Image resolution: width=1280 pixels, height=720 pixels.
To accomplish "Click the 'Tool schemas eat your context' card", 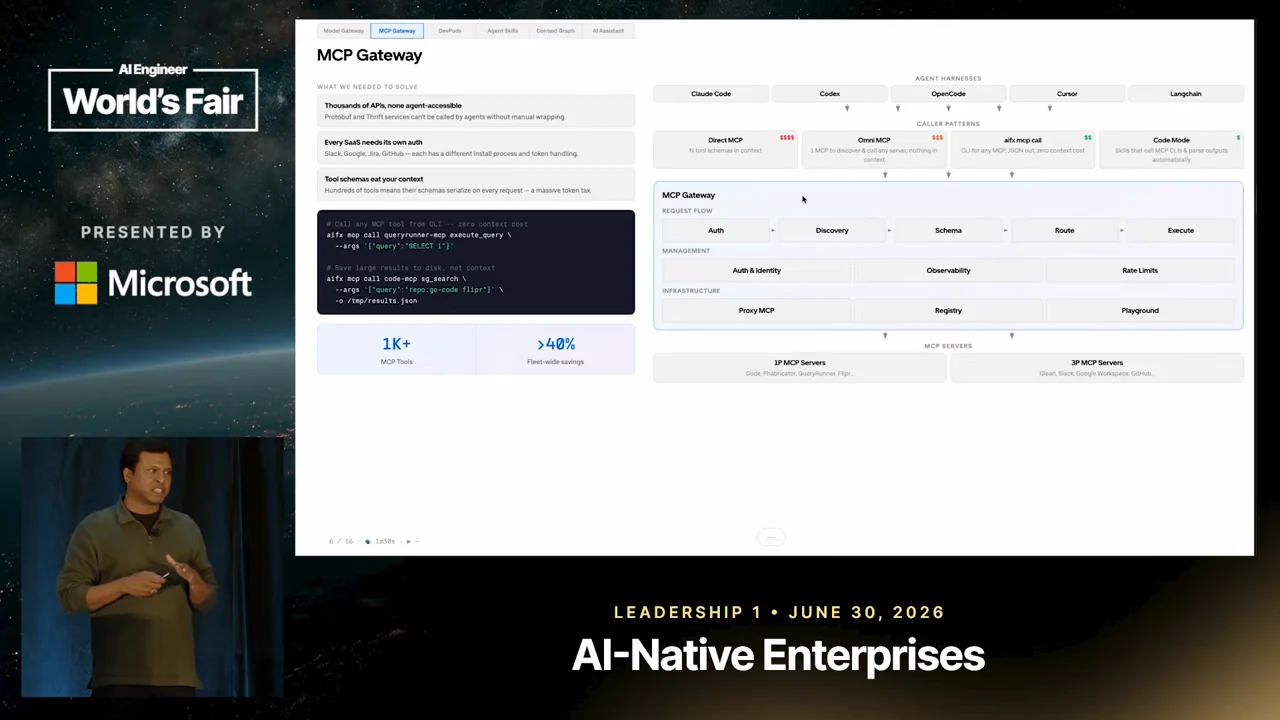I will tap(476, 185).
